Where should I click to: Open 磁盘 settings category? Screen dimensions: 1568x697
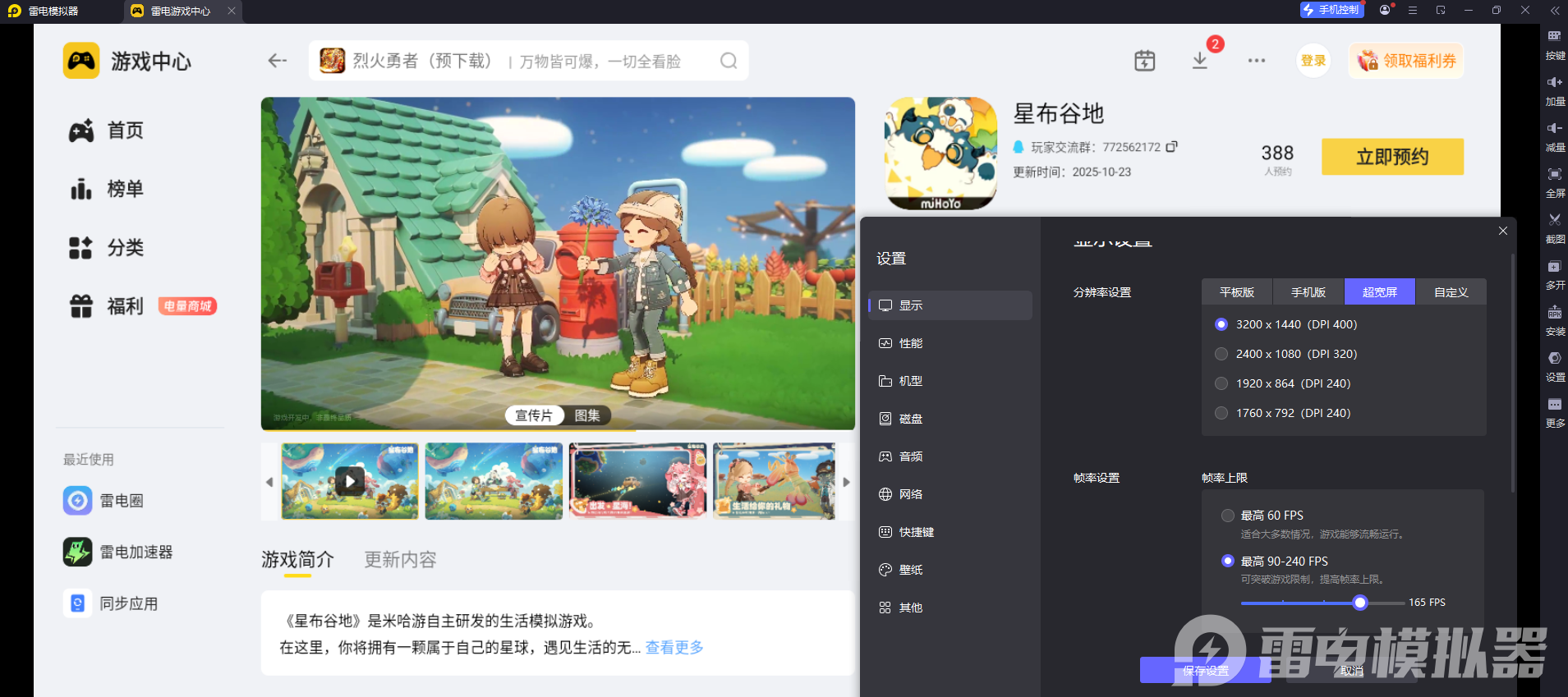950,419
